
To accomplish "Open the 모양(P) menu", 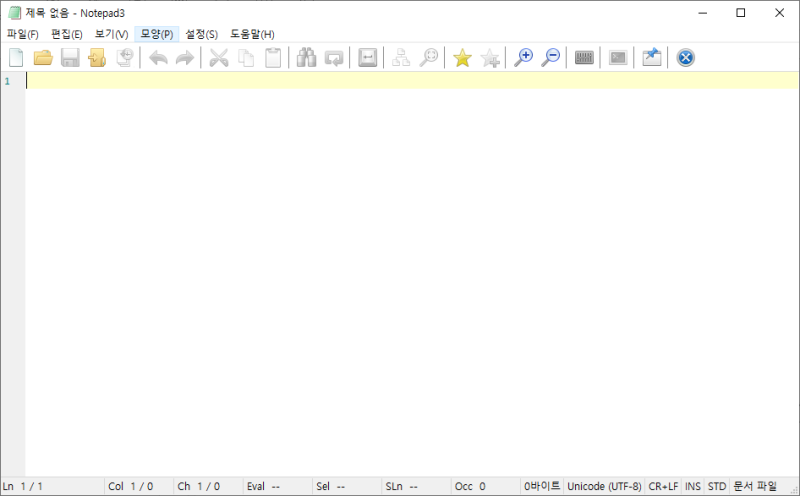I will pyautogui.click(x=157, y=34).
